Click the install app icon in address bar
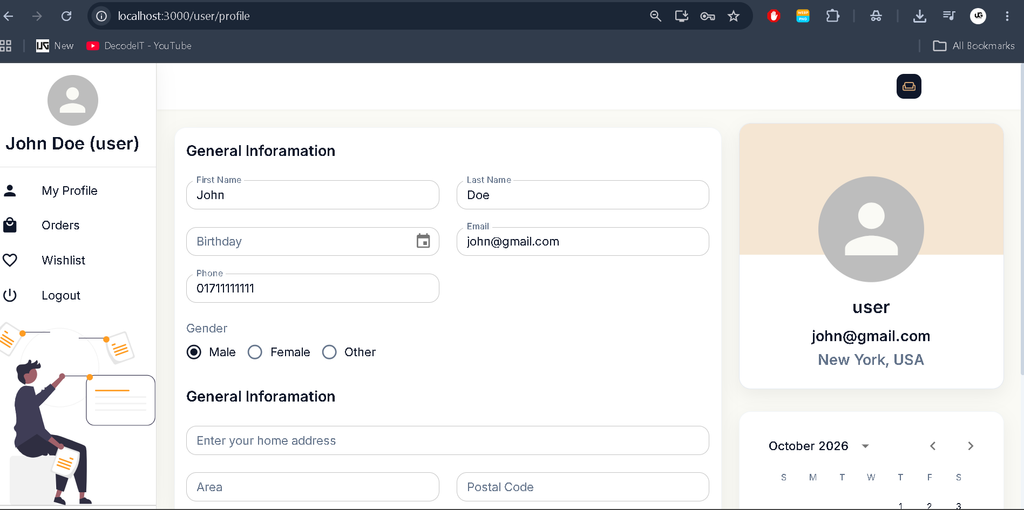Screen dimensions: 1024x510 point(682,16)
